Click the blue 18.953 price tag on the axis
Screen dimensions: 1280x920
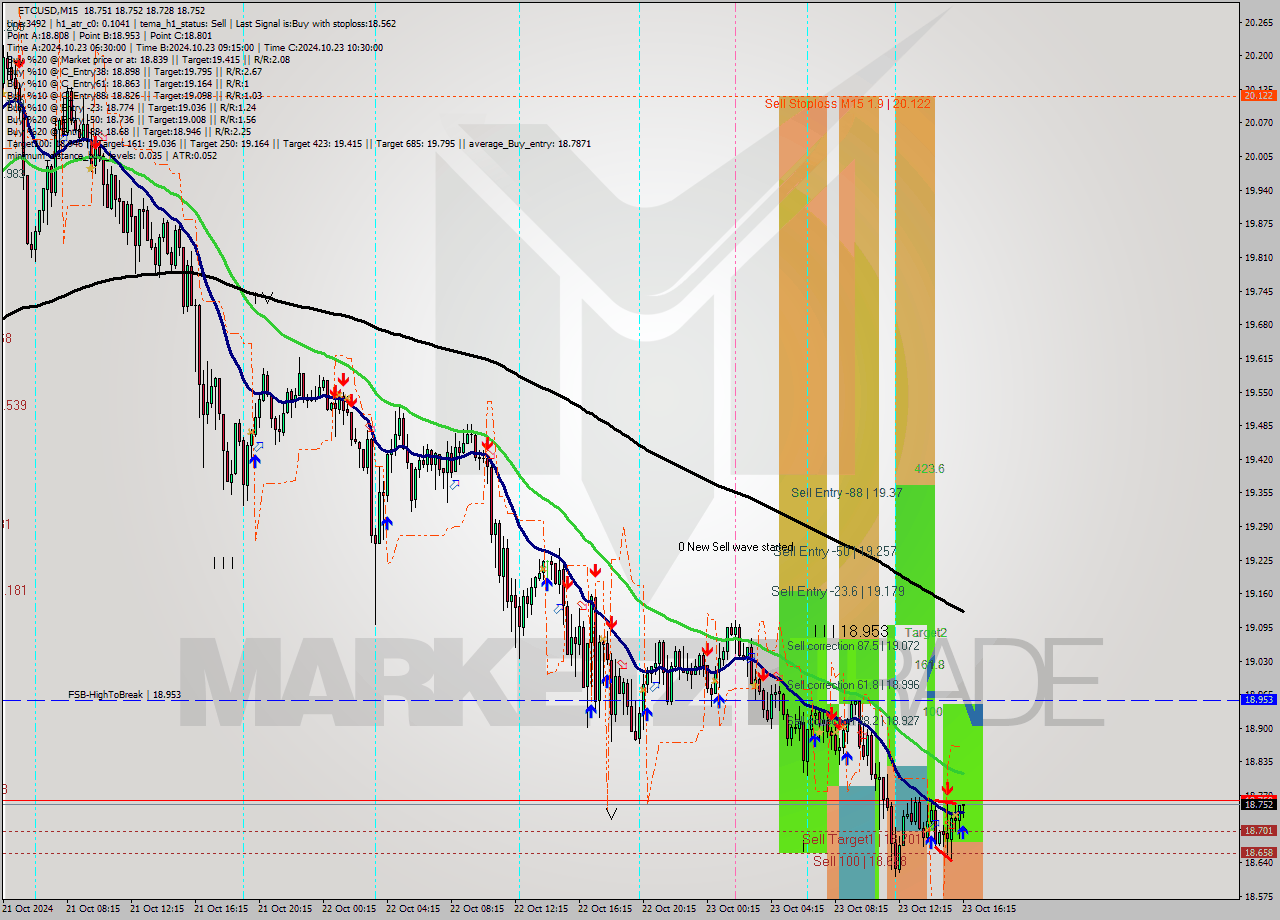(1258, 699)
